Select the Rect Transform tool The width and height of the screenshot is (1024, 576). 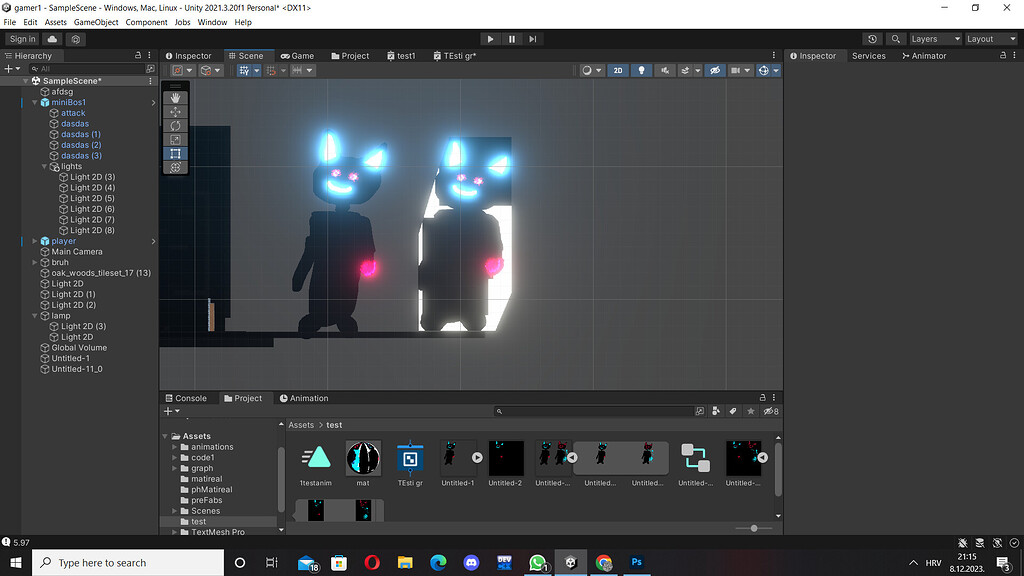(x=175, y=153)
